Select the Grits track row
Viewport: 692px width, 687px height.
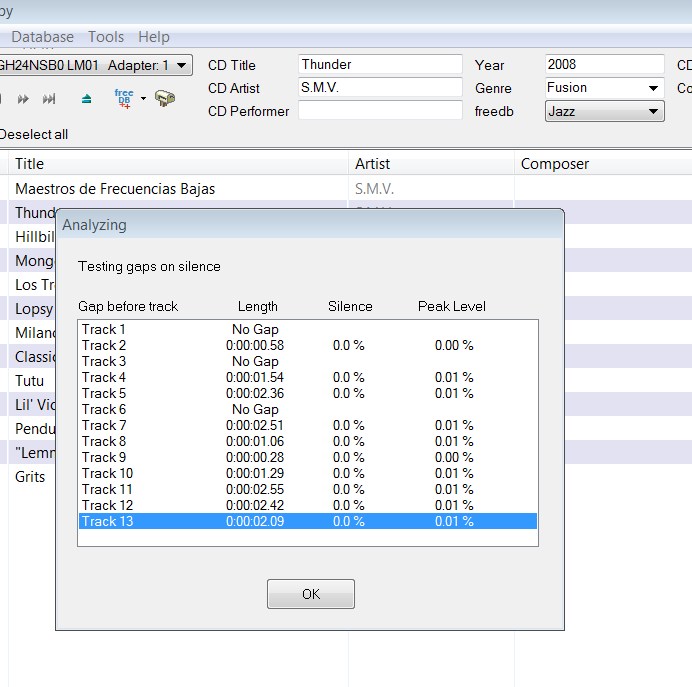[30, 477]
